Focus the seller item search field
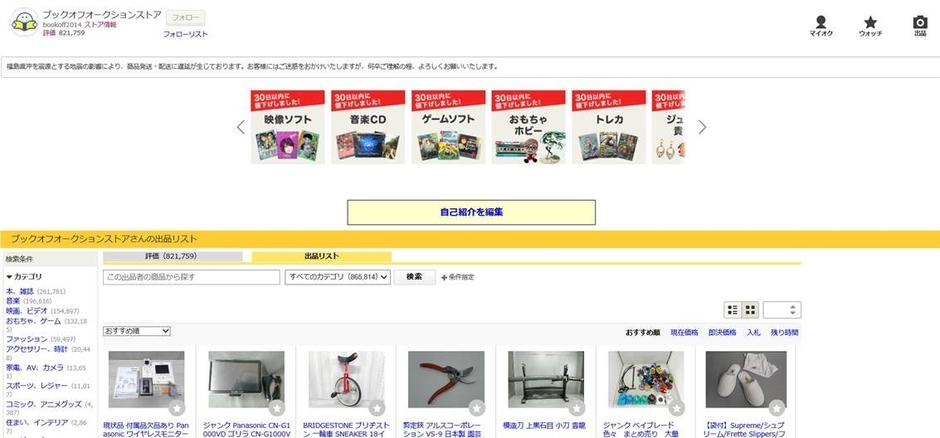Image resolution: width=940 pixels, height=438 pixels. click(x=191, y=277)
